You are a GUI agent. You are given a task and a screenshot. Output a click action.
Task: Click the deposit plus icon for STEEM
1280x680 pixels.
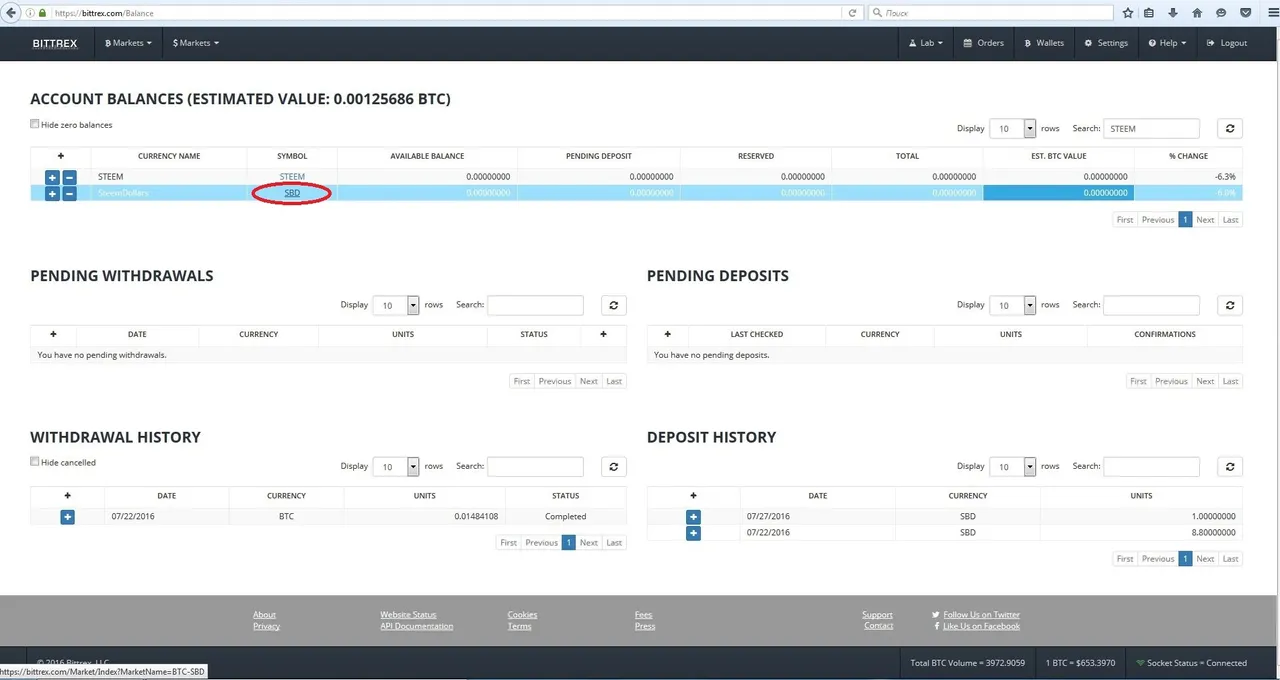pos(52,177)
